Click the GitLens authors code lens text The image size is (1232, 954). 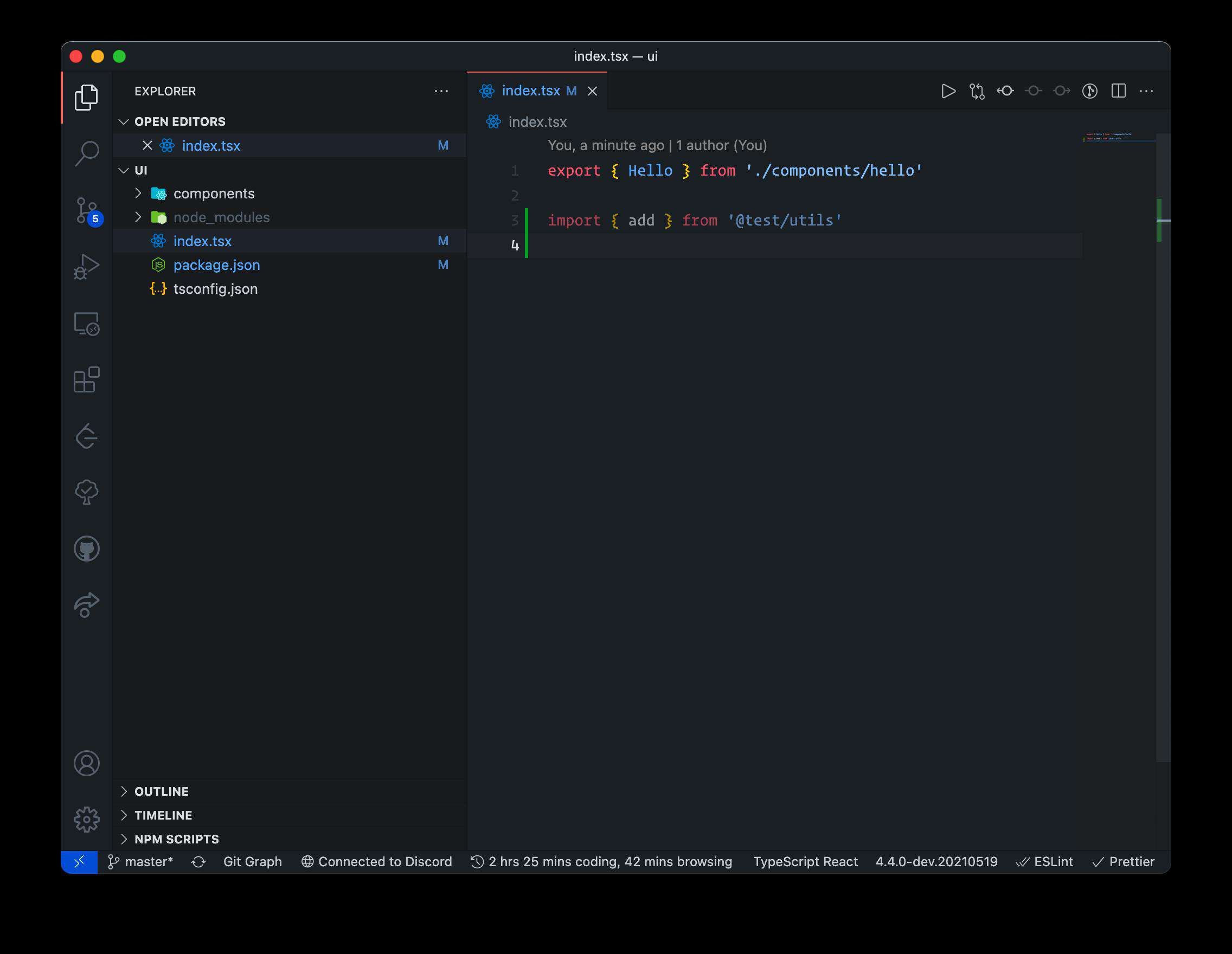point(657,145)
